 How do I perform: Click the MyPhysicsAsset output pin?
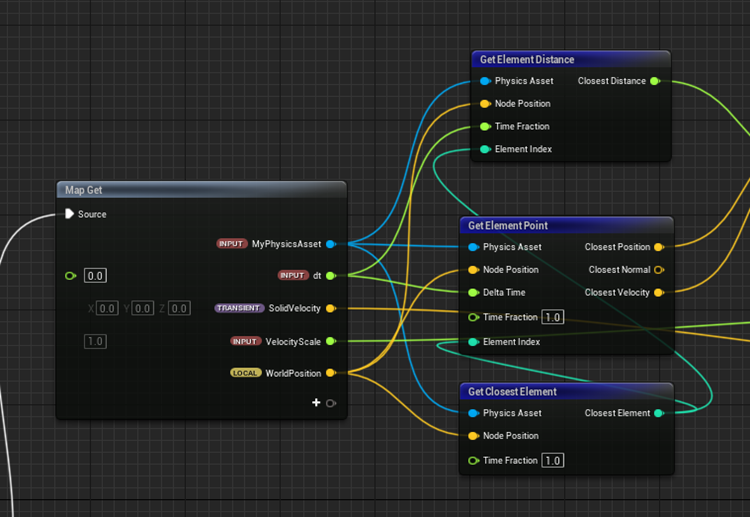click(x=331, y=244)
